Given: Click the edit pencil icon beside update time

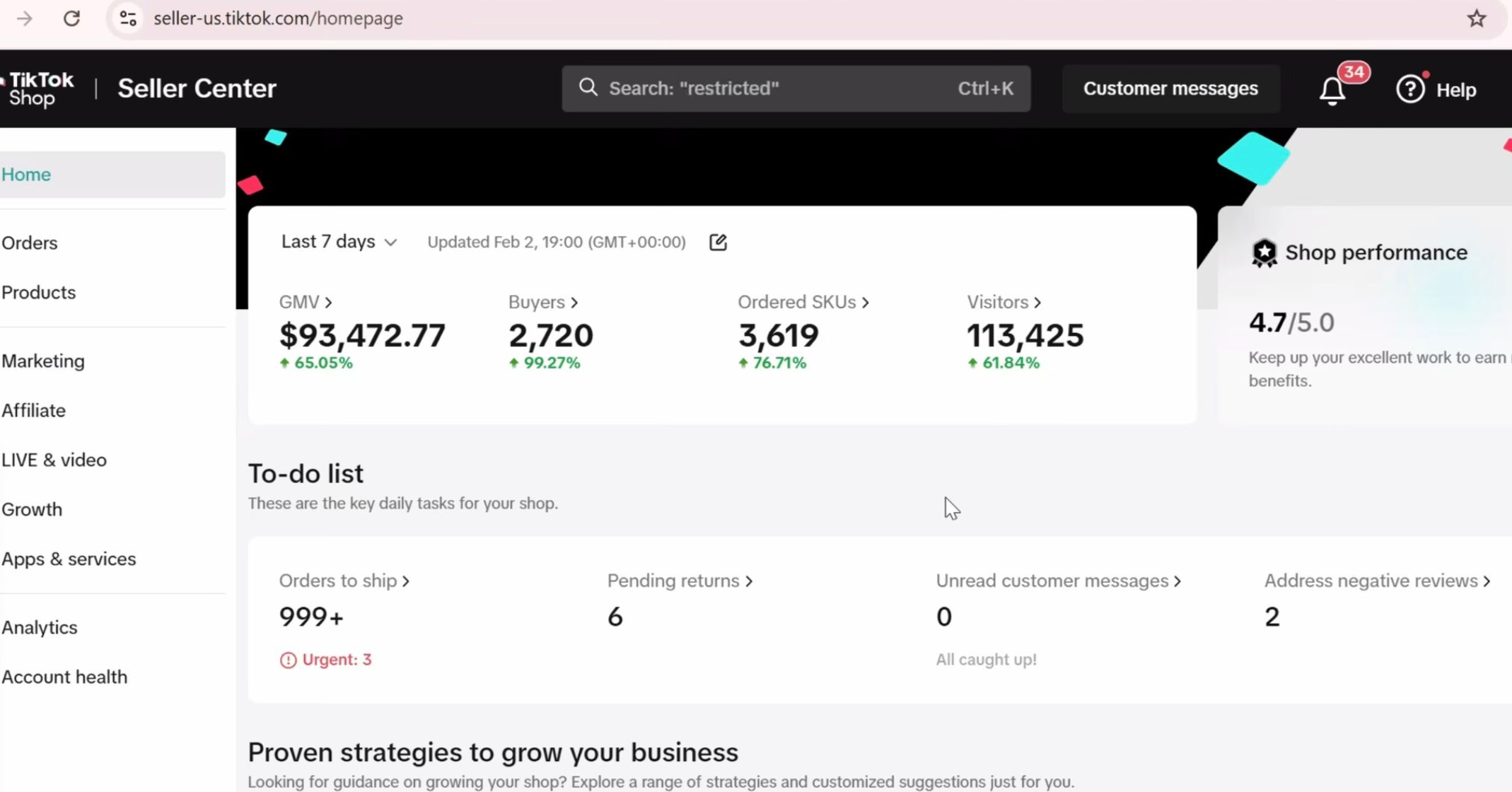Looking at the screenshot, I should (718, 243).
